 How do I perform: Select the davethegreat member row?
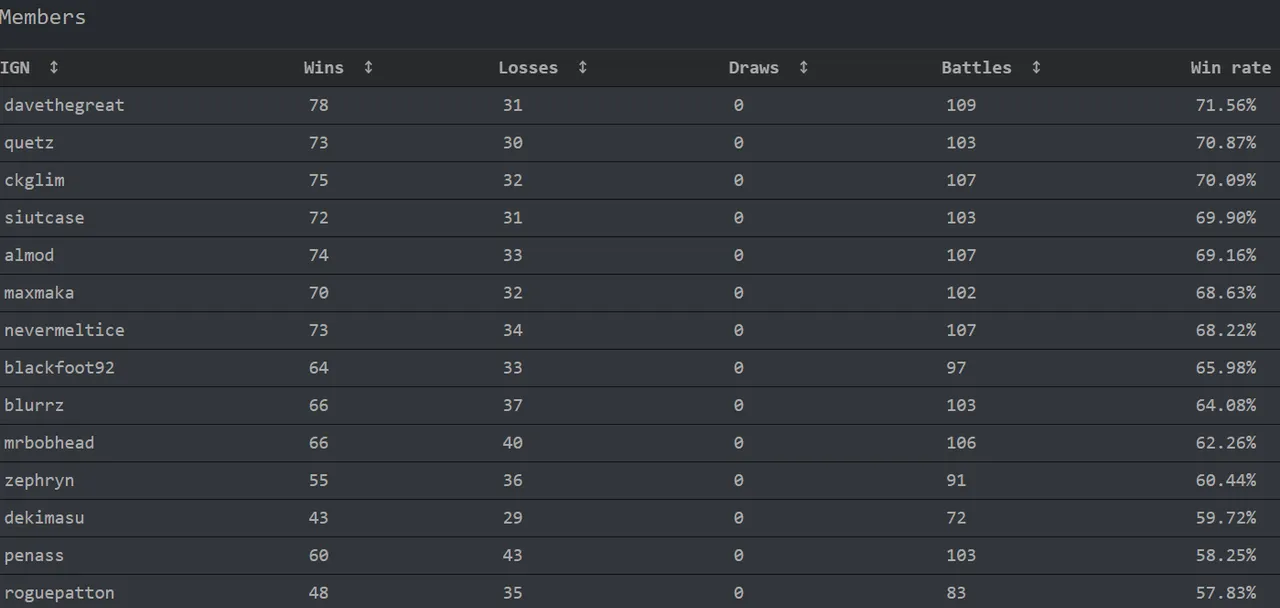pos(640,105)
